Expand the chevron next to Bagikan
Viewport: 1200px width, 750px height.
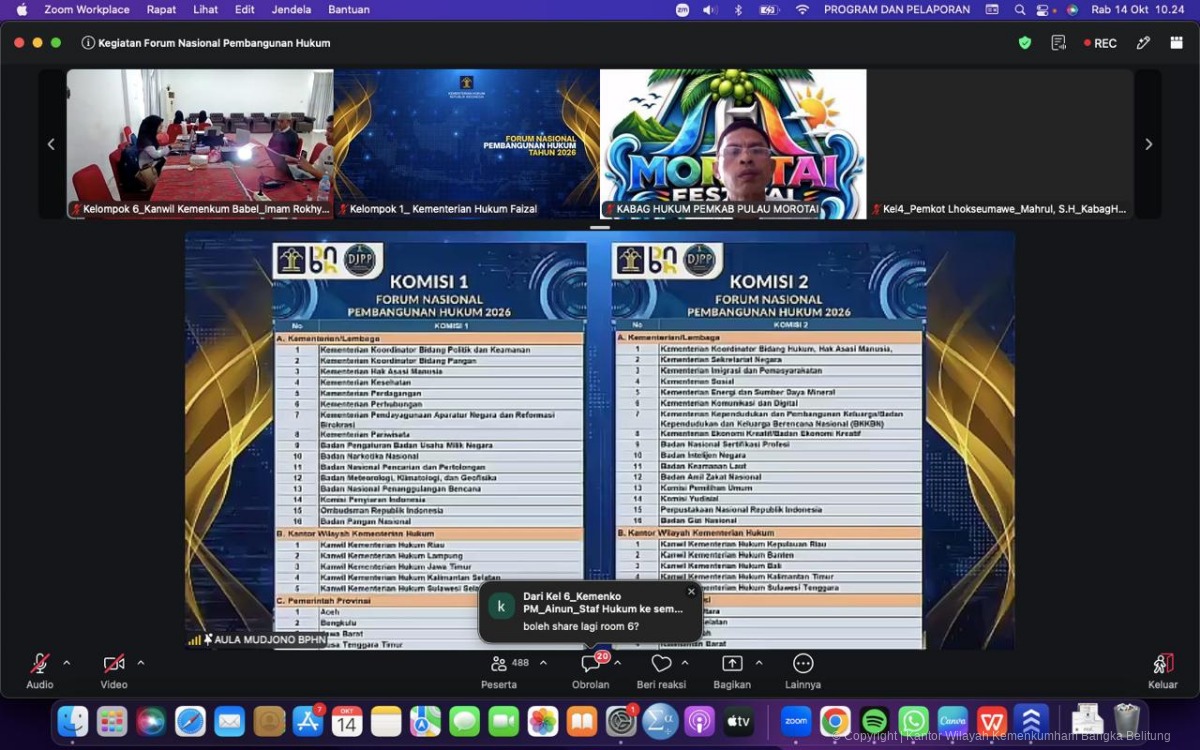[x=759, y=663]
